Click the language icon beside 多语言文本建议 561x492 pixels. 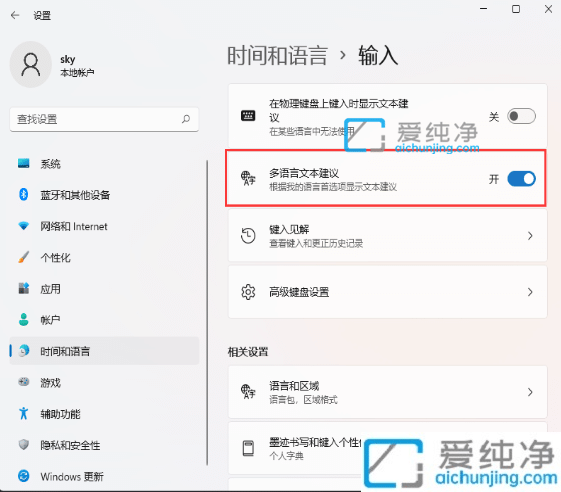[248, 178]
